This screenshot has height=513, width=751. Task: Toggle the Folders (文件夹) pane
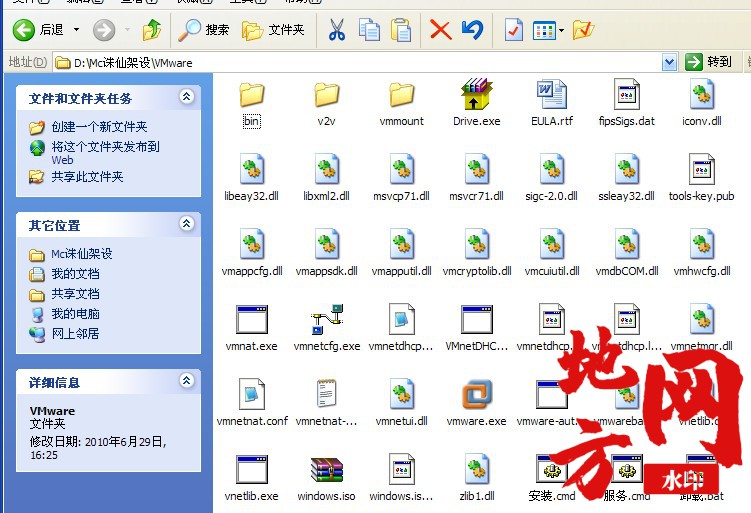click(273, 30)
